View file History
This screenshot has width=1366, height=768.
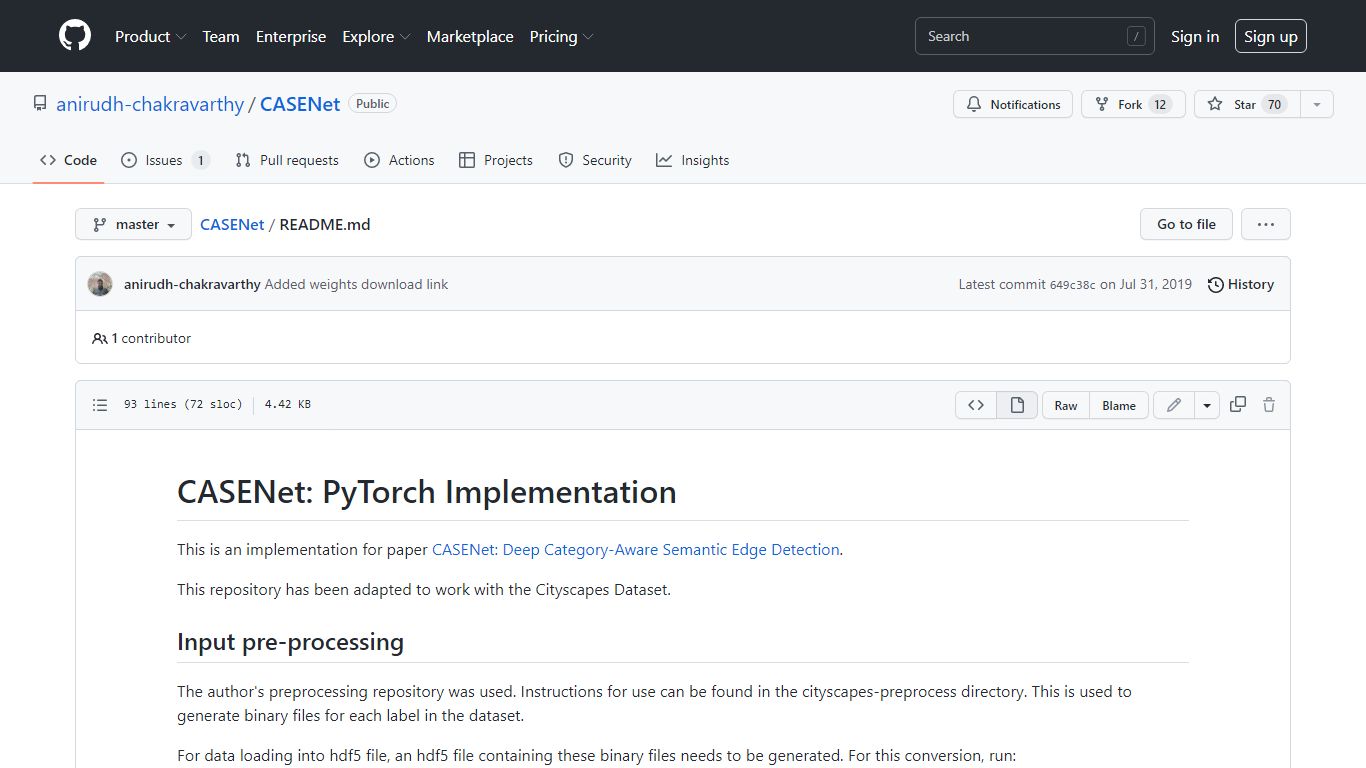(1241, 284)
